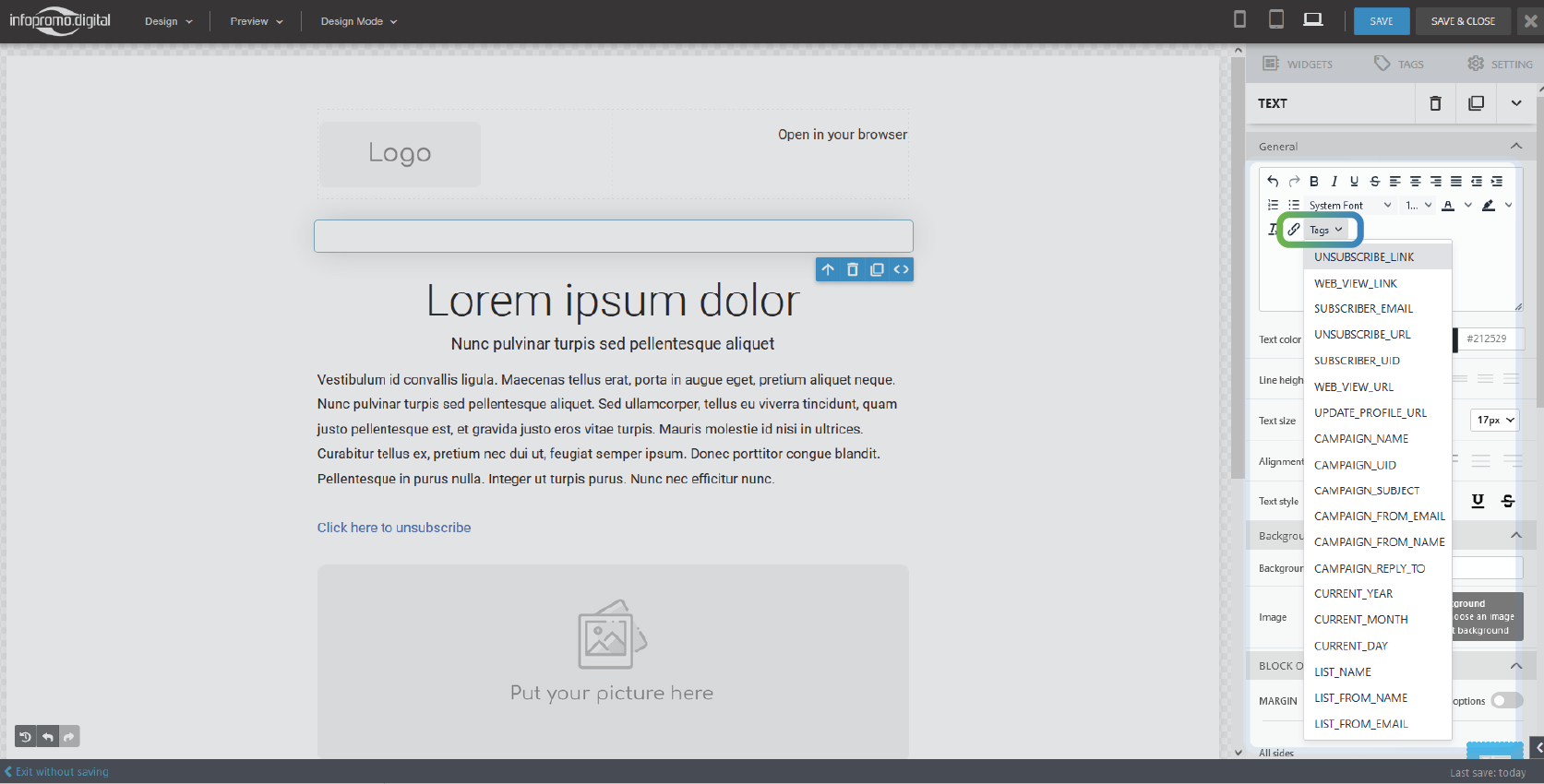Redo edit in text editor toolbar
This screenshot has width=1544, height=784.
(x=1294, y=181)
